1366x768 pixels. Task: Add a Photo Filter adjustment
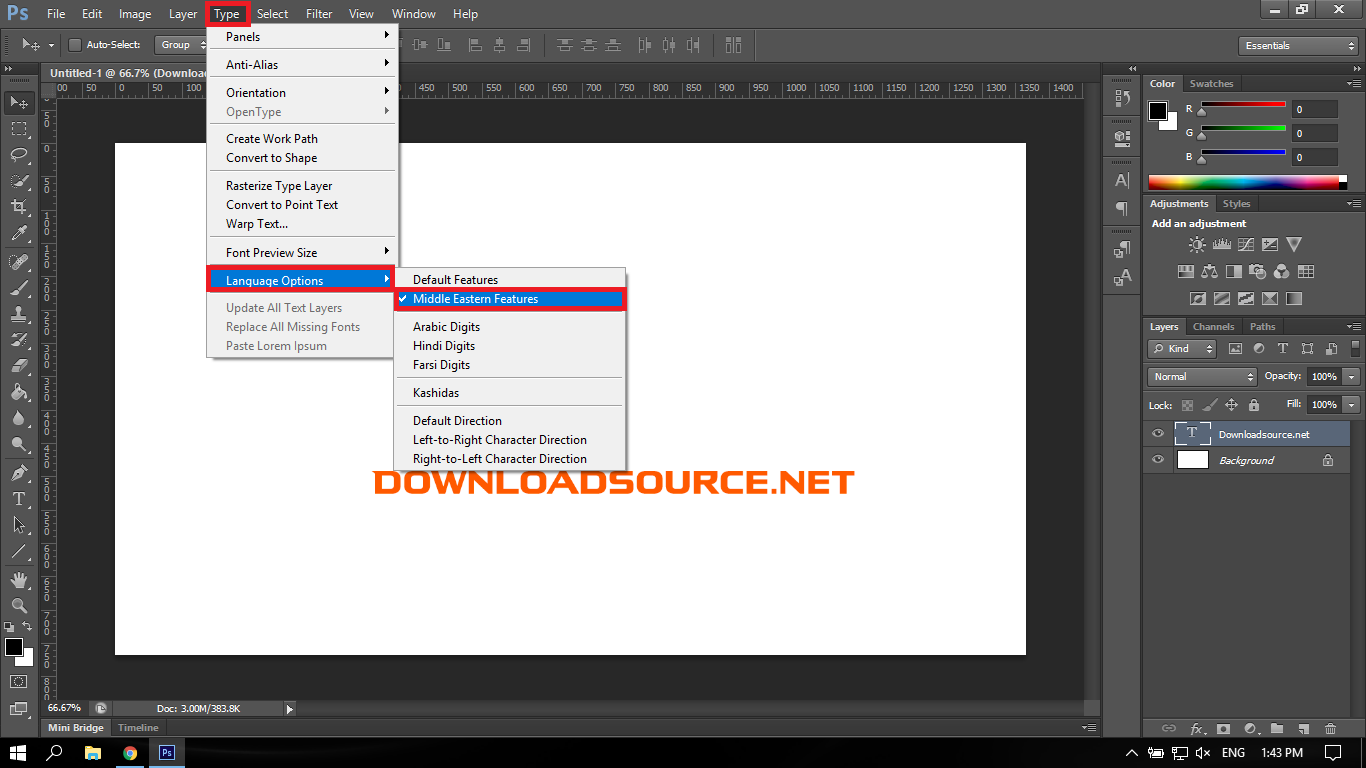1258,271
